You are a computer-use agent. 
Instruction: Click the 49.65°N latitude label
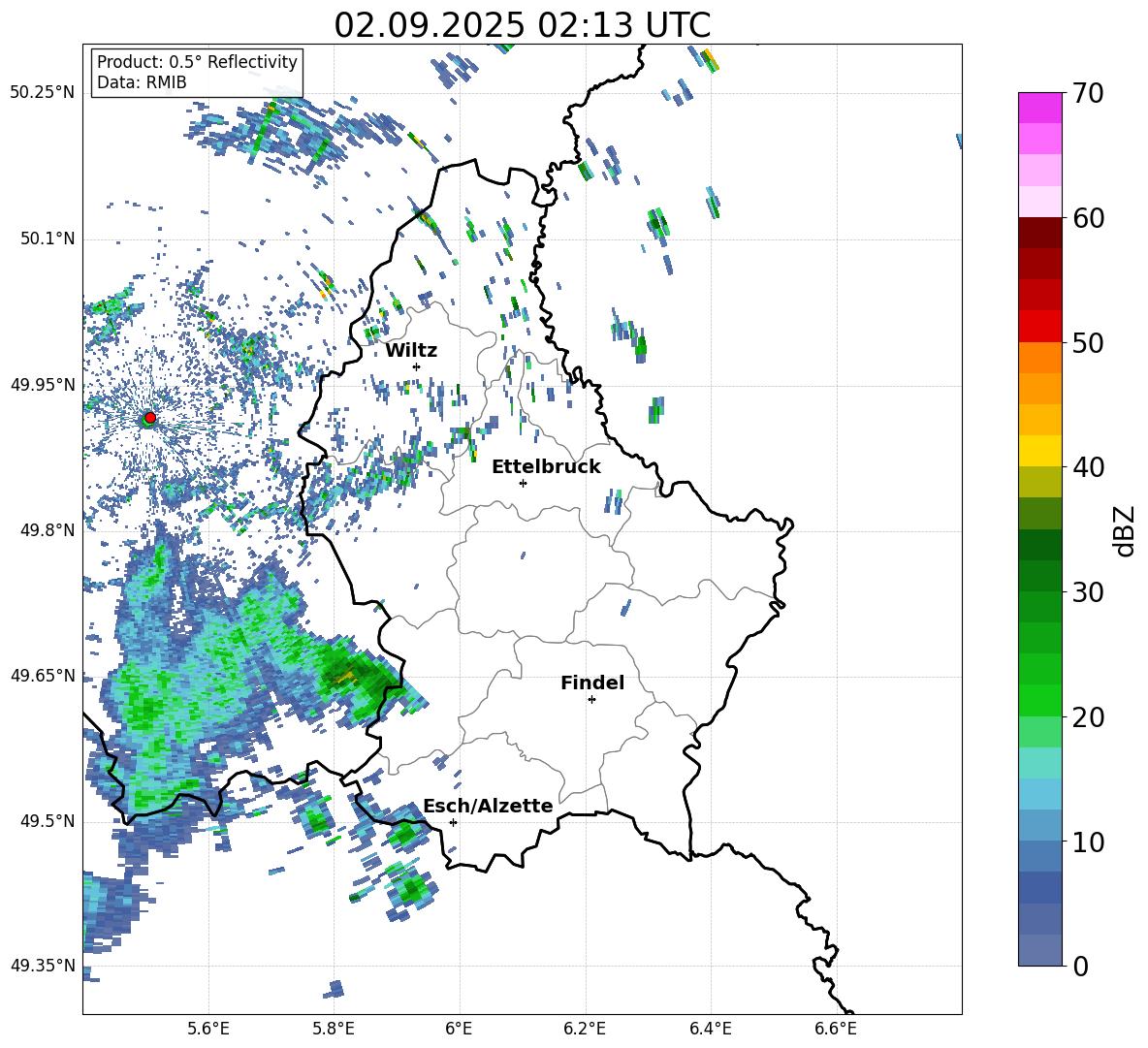43,676
